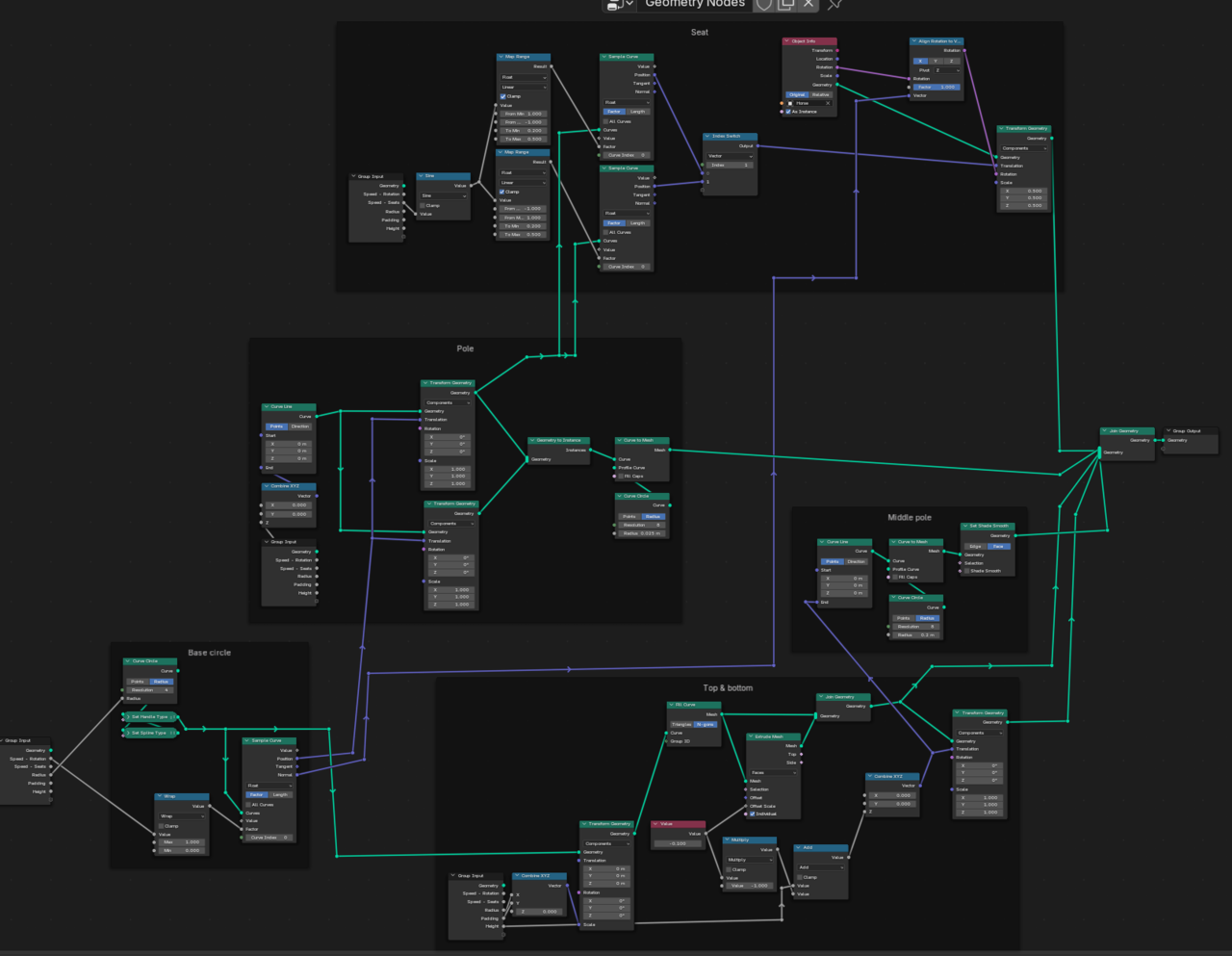Collapse the Extrude Mesh node
This screenshot has height=956, width=1232.
[x=752, y=736]
